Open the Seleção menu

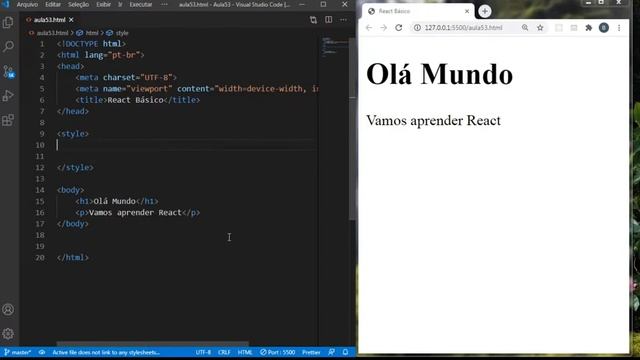tap(78, 4)
